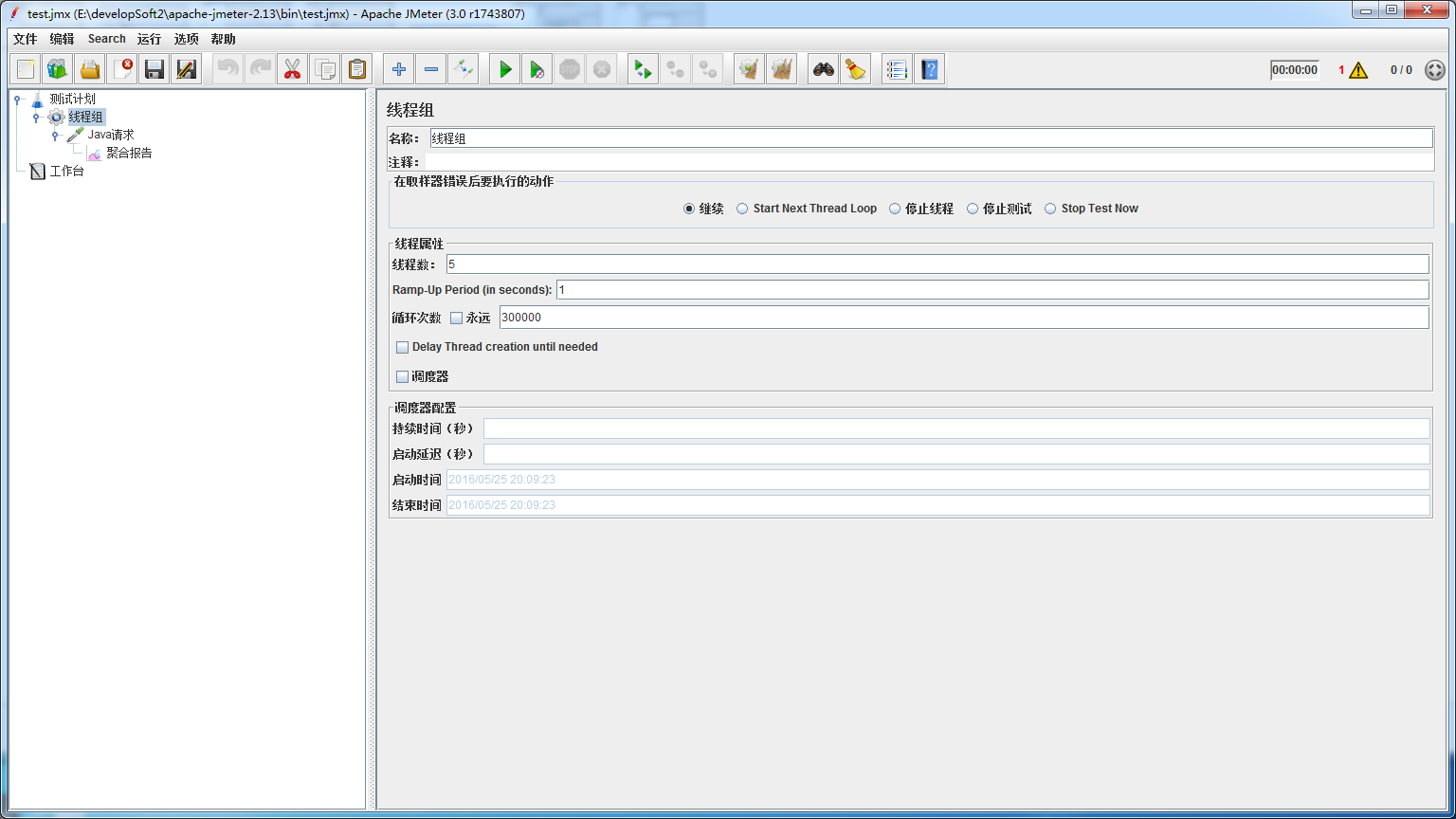Click the yellow warning triangle error indicator

click(x=1358, y=70)
